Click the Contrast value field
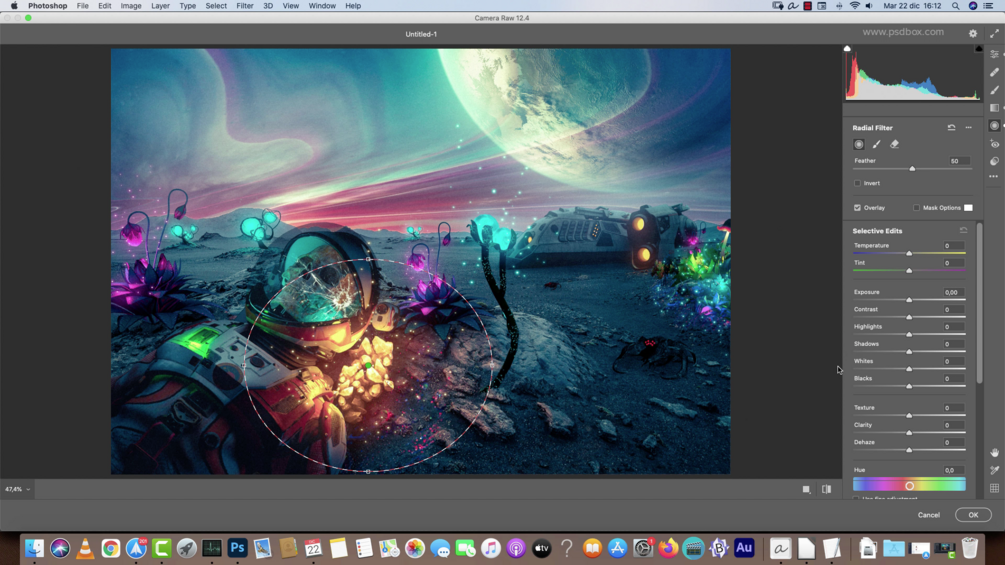The width and height of the screenshot is (1005, 565). tap(952, 309)
